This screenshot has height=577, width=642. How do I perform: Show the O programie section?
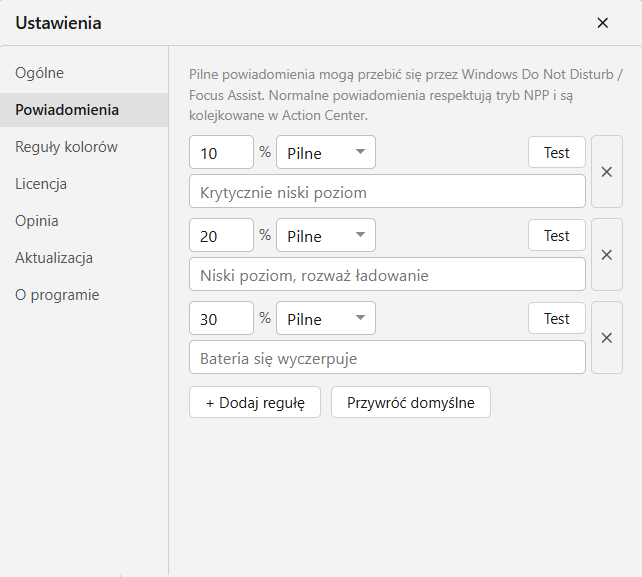(84, 295)
